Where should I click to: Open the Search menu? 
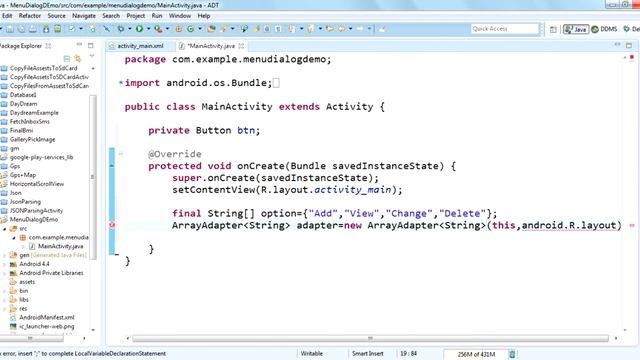coord(111,16)
